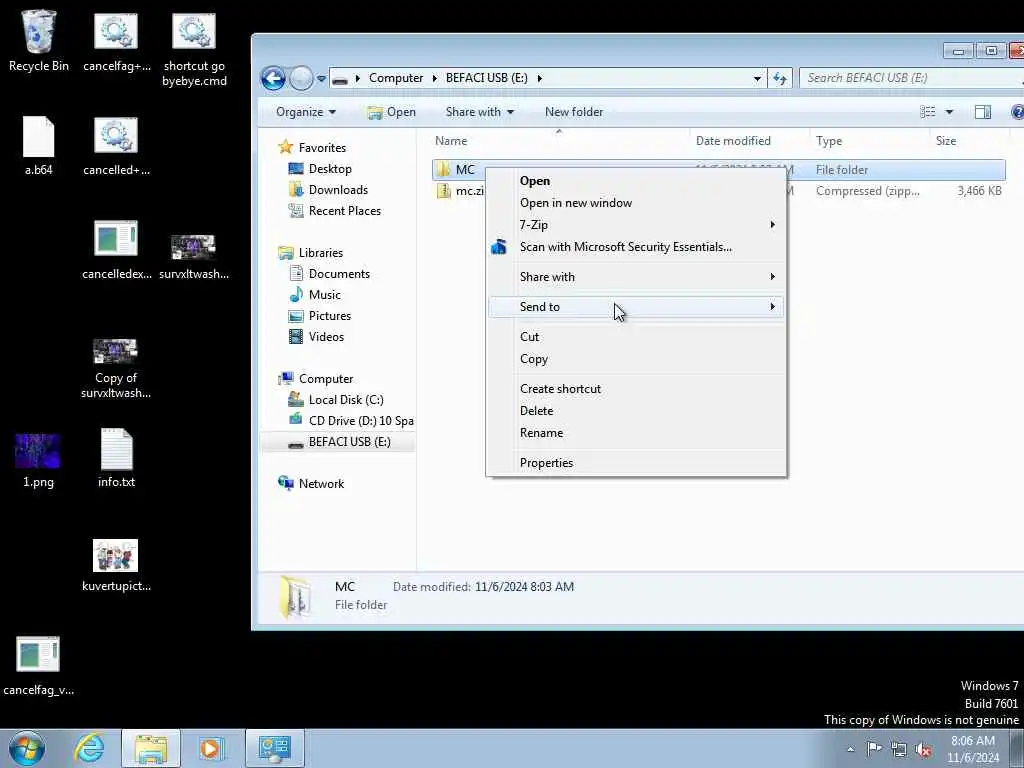
Task: Select Recent Places in Favorites
Action: point(344,210)
